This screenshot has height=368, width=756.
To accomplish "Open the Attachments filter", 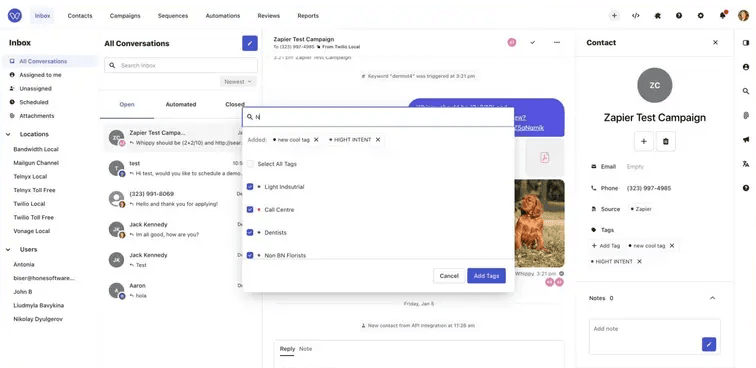I will pos(37,116).
